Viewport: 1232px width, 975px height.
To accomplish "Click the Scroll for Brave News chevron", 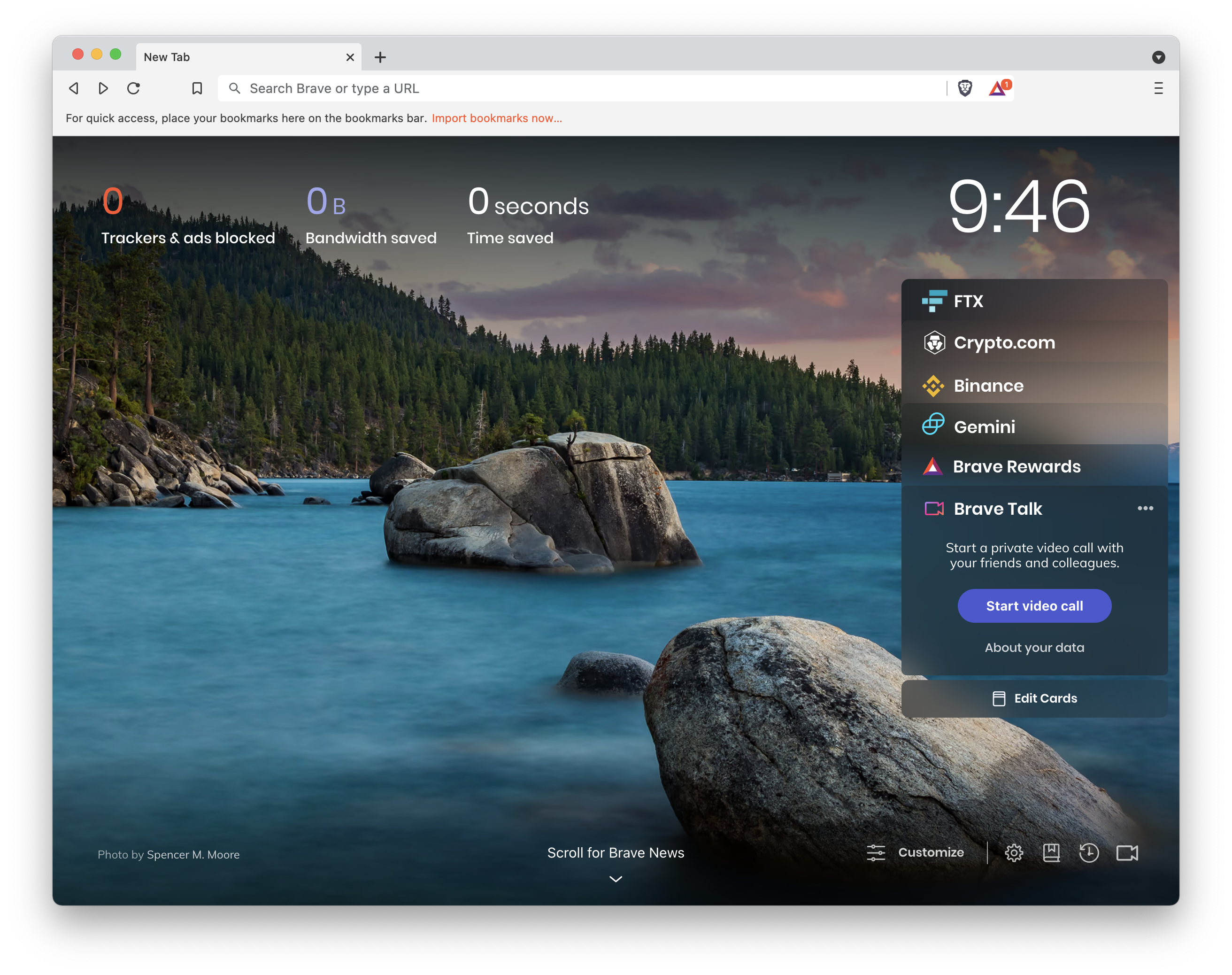I will [616, 879].
